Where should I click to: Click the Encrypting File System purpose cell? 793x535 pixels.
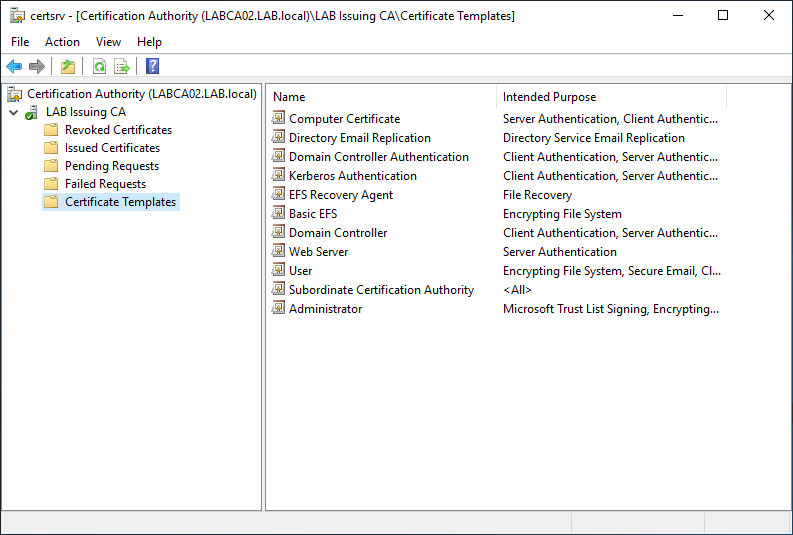pyautogui.click(x=562, y=214)
